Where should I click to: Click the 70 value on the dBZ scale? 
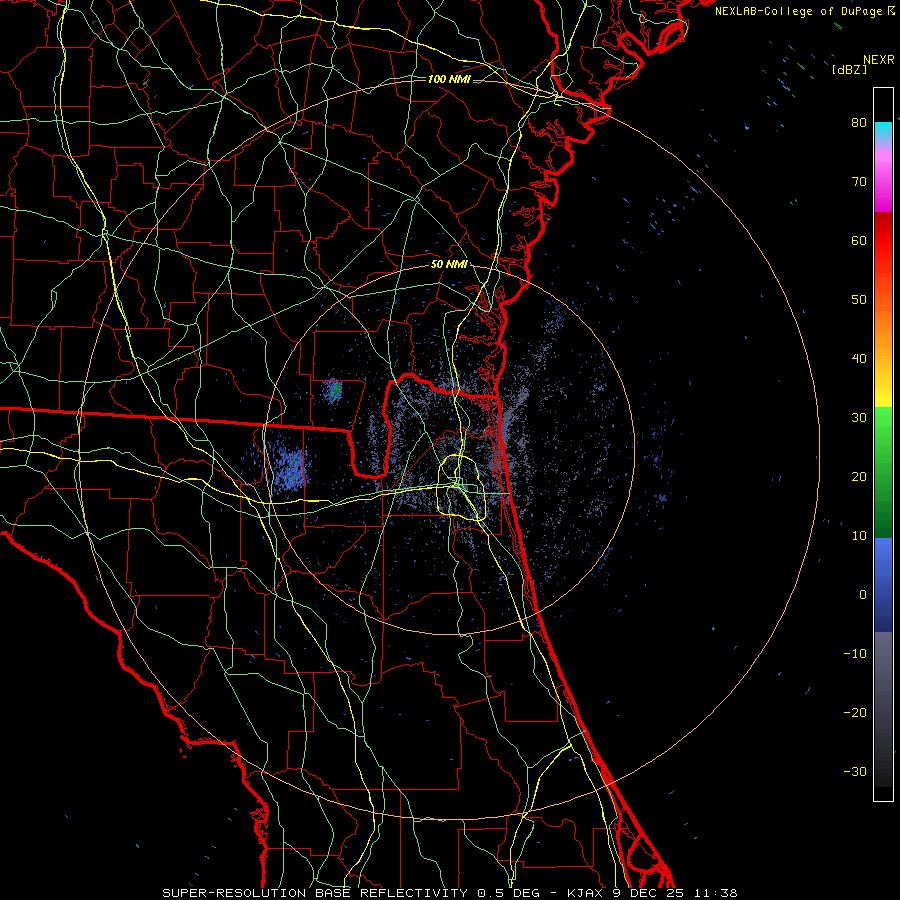859,182
